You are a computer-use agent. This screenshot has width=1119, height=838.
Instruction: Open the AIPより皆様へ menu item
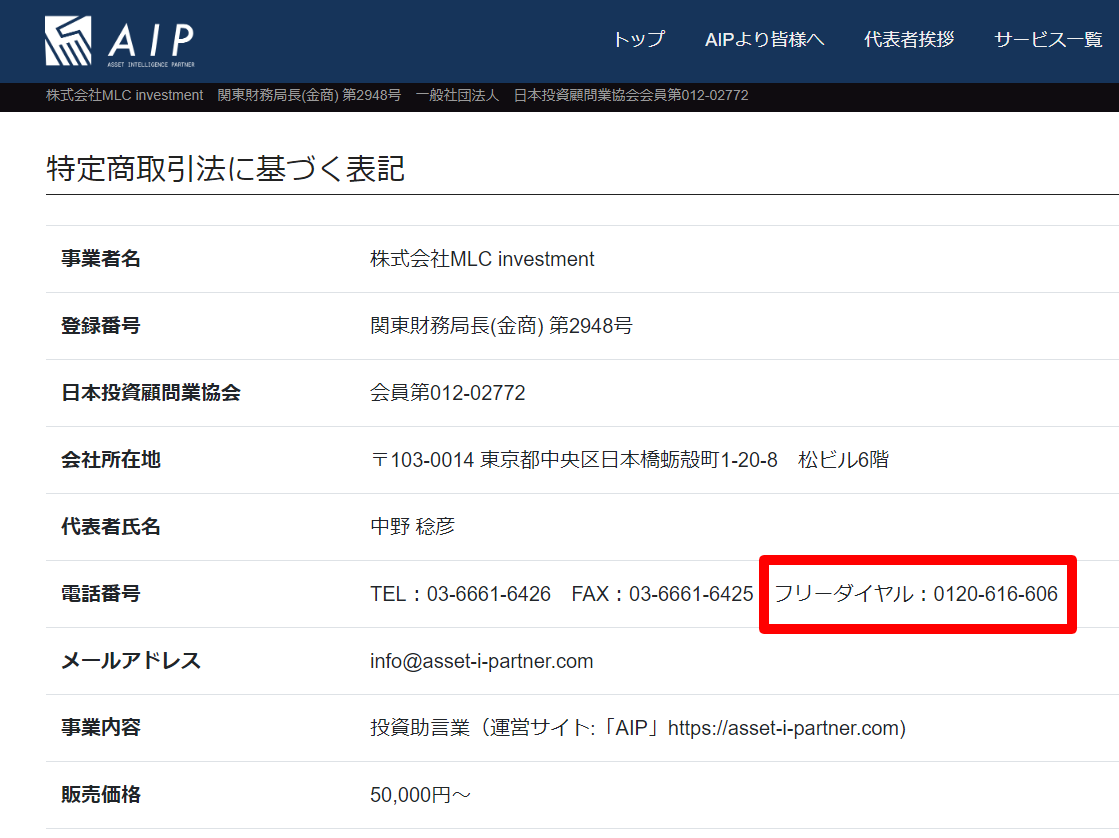764,39
